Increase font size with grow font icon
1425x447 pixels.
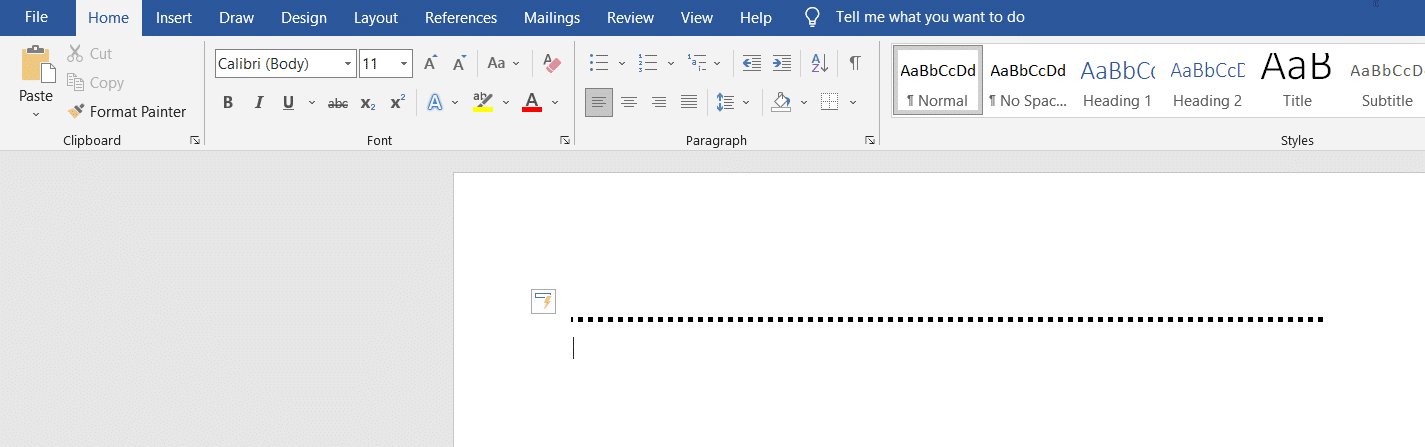[430, 63]
